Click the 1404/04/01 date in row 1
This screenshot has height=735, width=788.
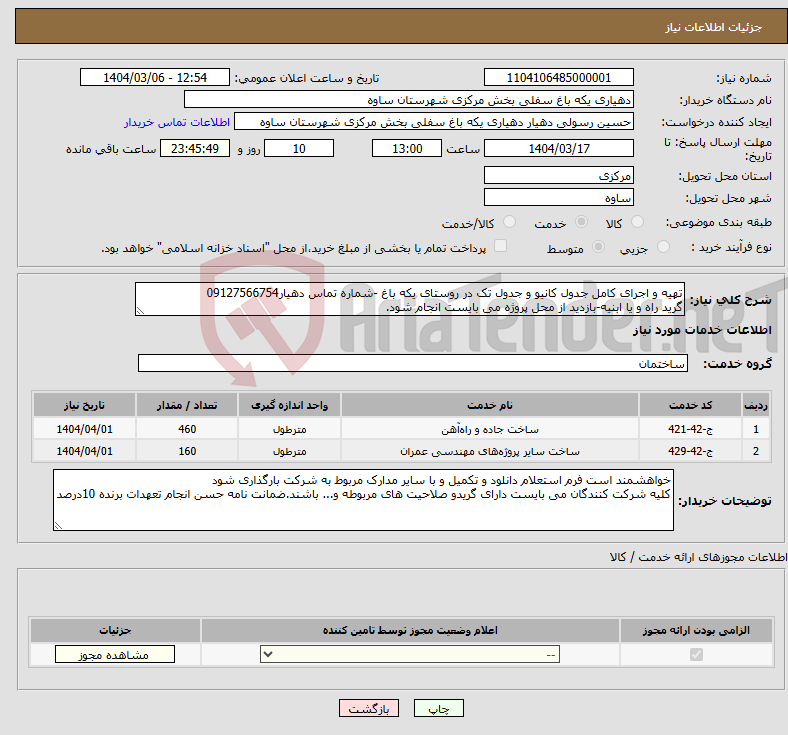pos(84,429)
